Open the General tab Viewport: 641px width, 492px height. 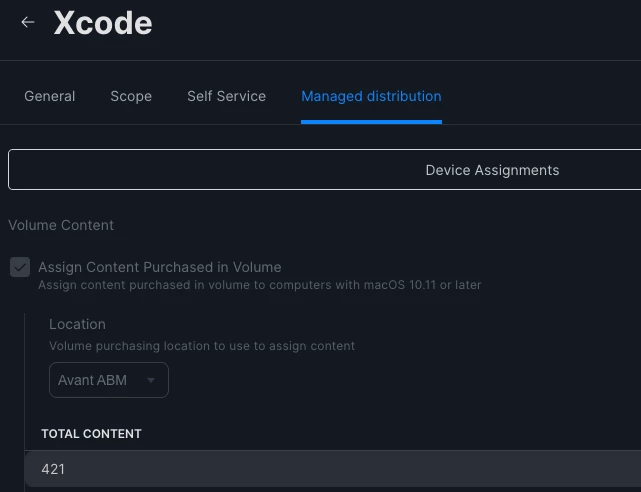[x=49, y=96]
